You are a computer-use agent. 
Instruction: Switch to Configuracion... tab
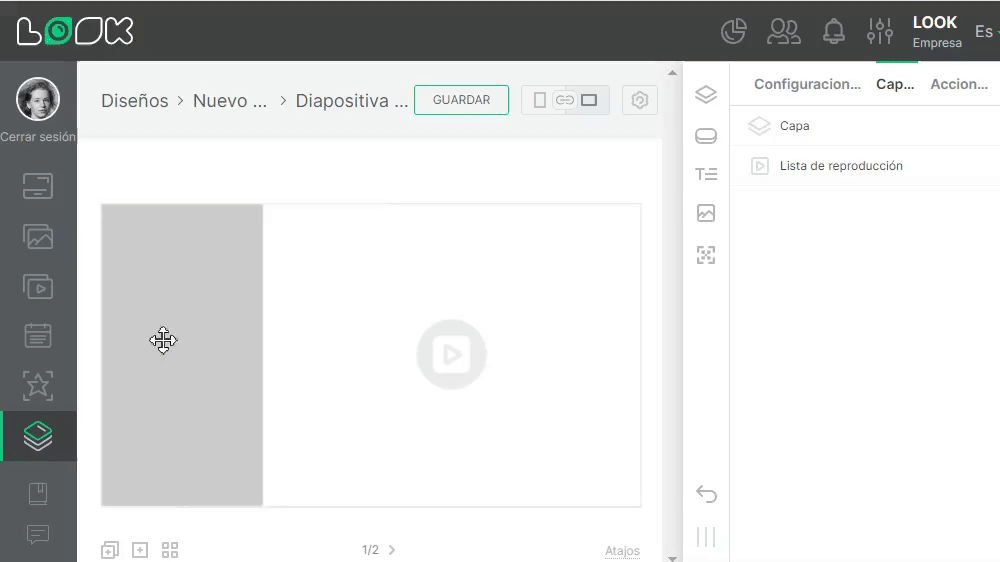[807, 84]
